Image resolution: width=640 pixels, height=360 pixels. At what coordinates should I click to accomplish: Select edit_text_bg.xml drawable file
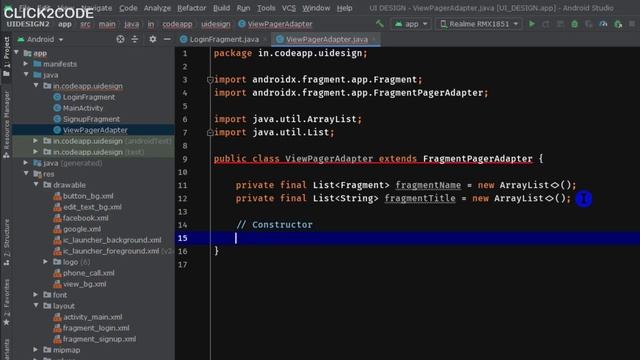pyautogui.click(x=88, y=207)
